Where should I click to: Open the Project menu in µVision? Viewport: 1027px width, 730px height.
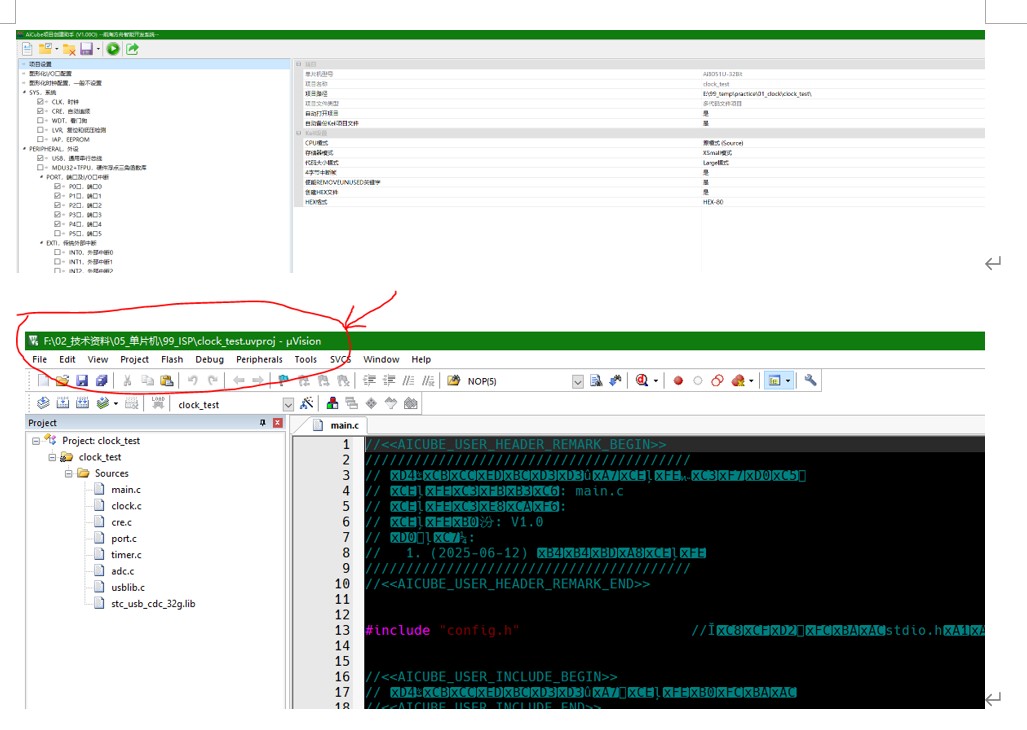pyautogui.click(x=134, y=359)
